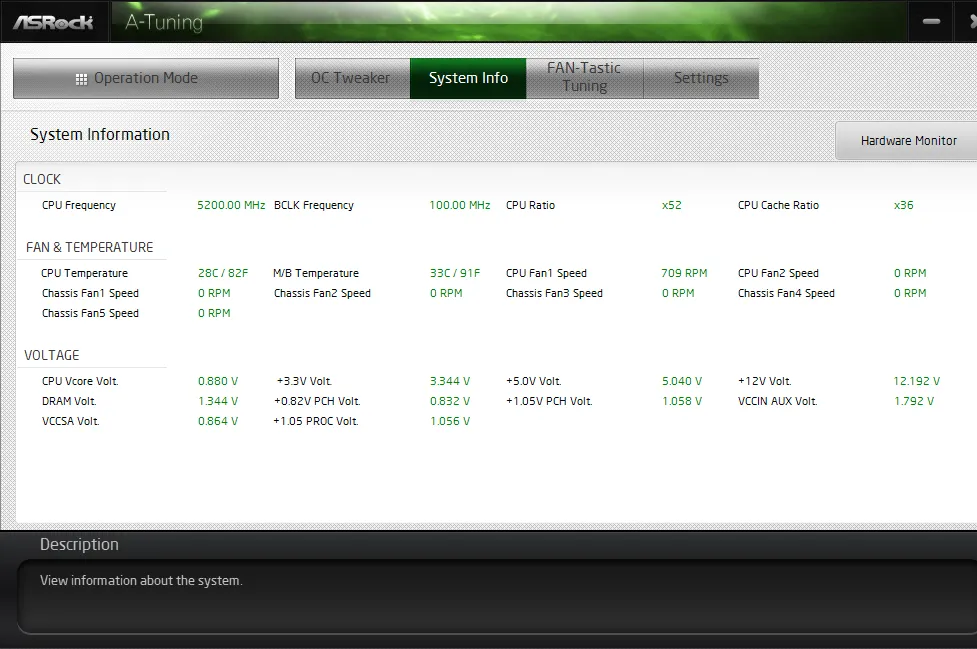Select the +1.05V PCH Volt. label
This screenshot has width=977, height=649.
[549, 401]
